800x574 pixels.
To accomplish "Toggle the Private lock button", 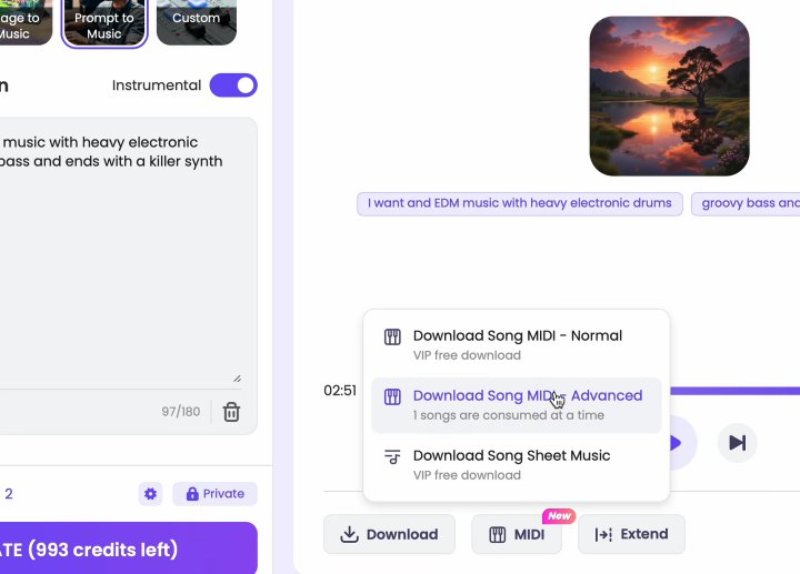I will 215,493.
